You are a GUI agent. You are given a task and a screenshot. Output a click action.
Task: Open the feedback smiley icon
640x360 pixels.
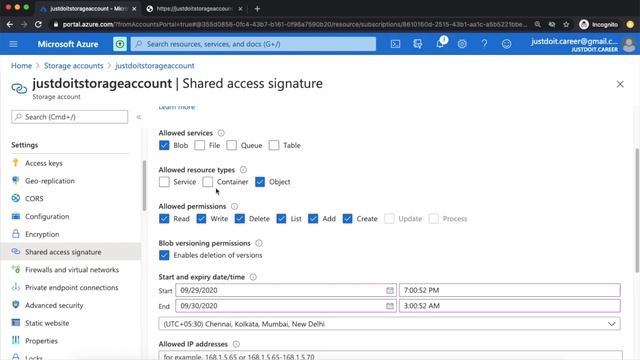[x=507, y=44]
